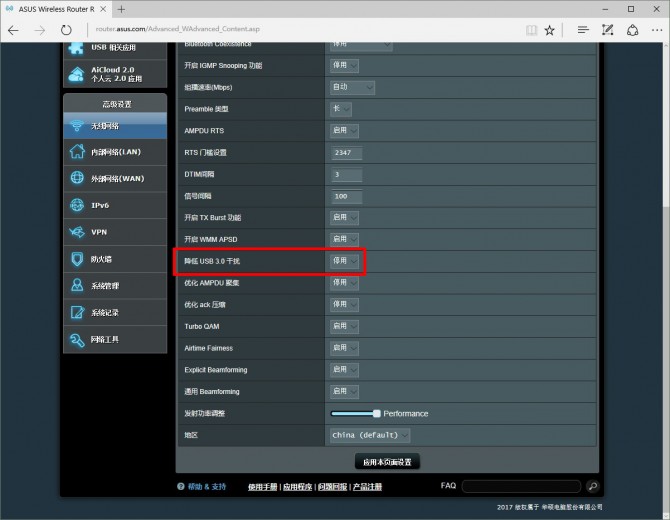
Task: Open the multicast rate (Mbps) dropdown
Action: [x=353, y=87]
